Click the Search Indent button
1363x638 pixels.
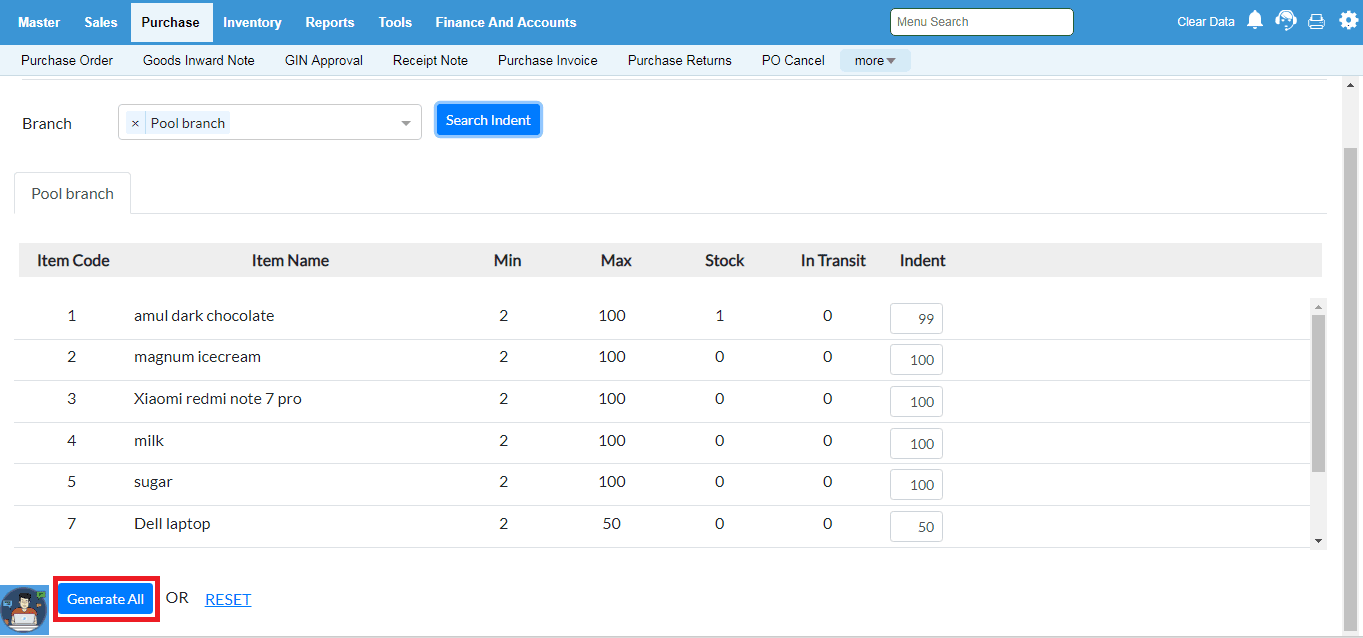click(x=488, y=120)
